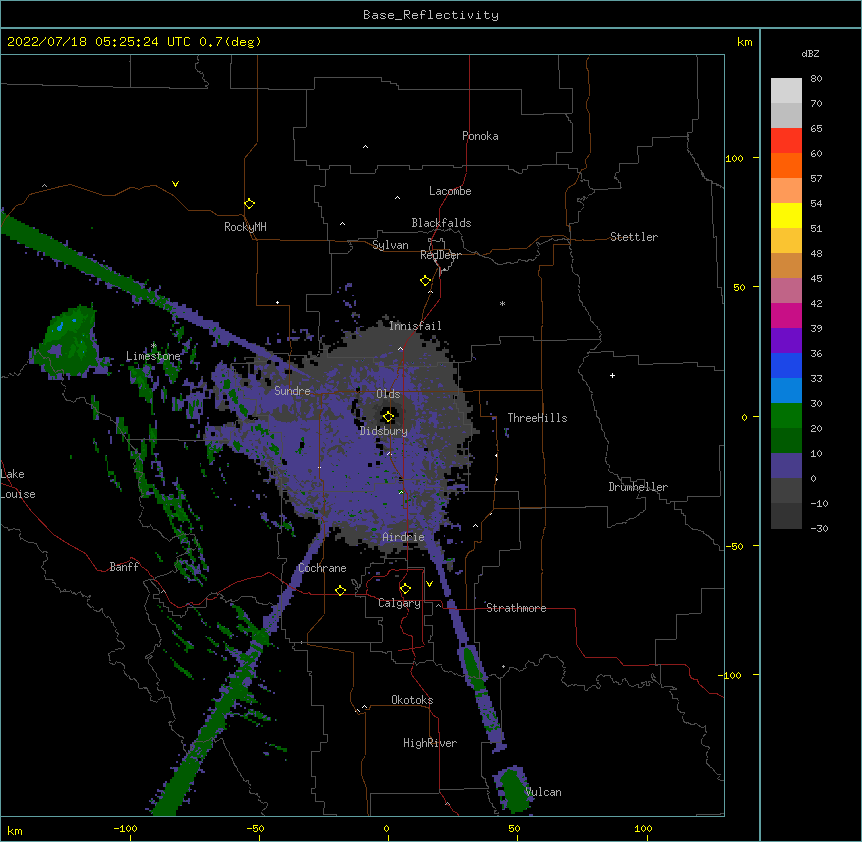Click the dBZ legend heading
Viewport: 862px width, 842px height.
click(810, 53)
